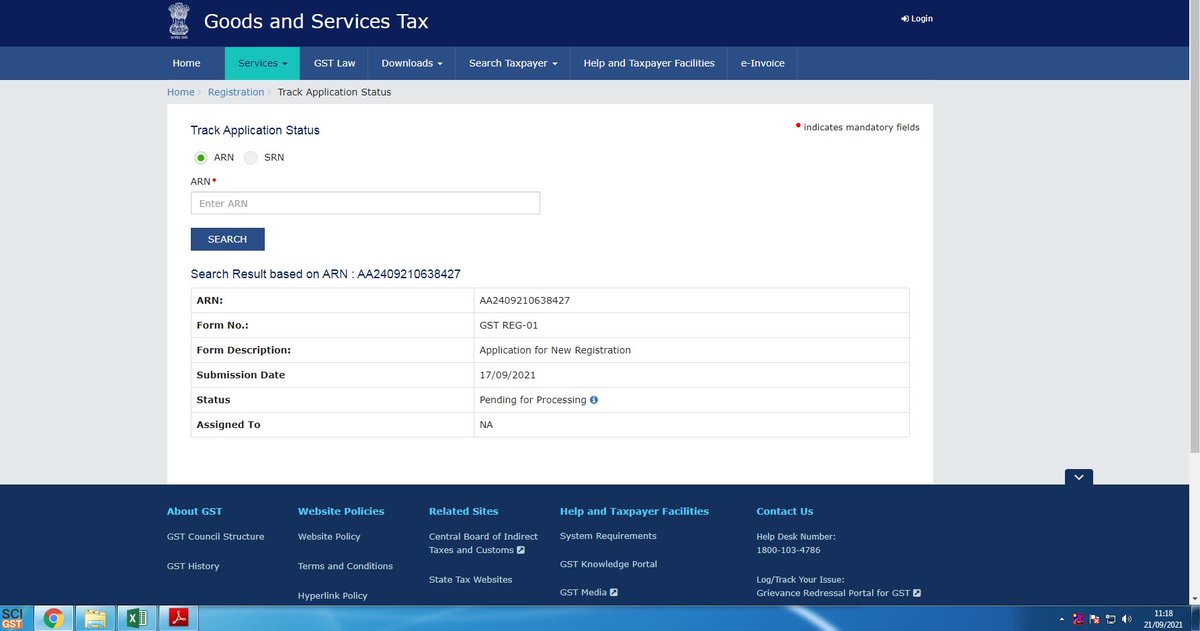Open Central Board of Indirect Taxes and Customs link

coord(483,543)
